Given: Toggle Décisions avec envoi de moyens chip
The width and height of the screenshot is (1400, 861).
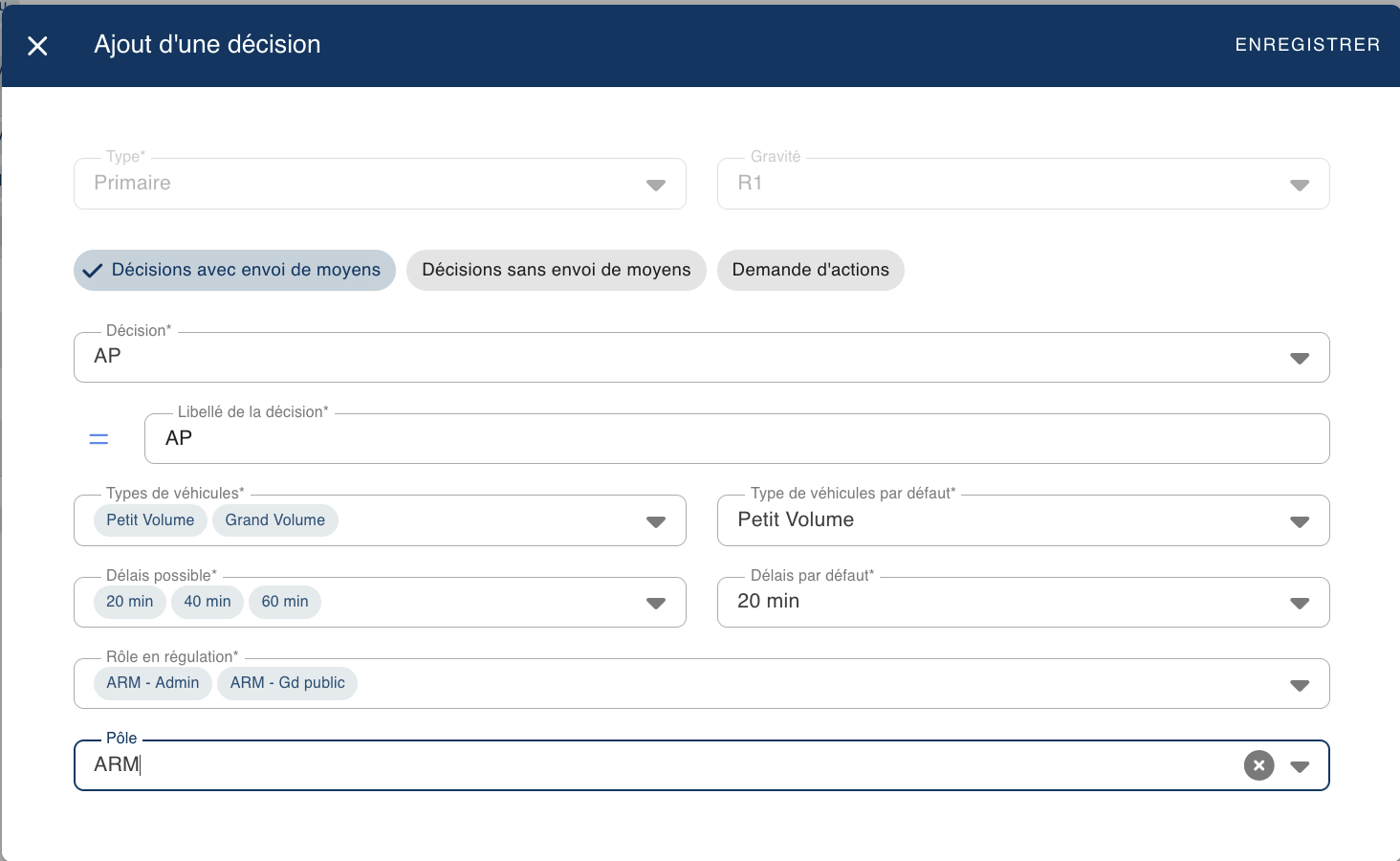Looking at the screenshot, I should [234, 271].
